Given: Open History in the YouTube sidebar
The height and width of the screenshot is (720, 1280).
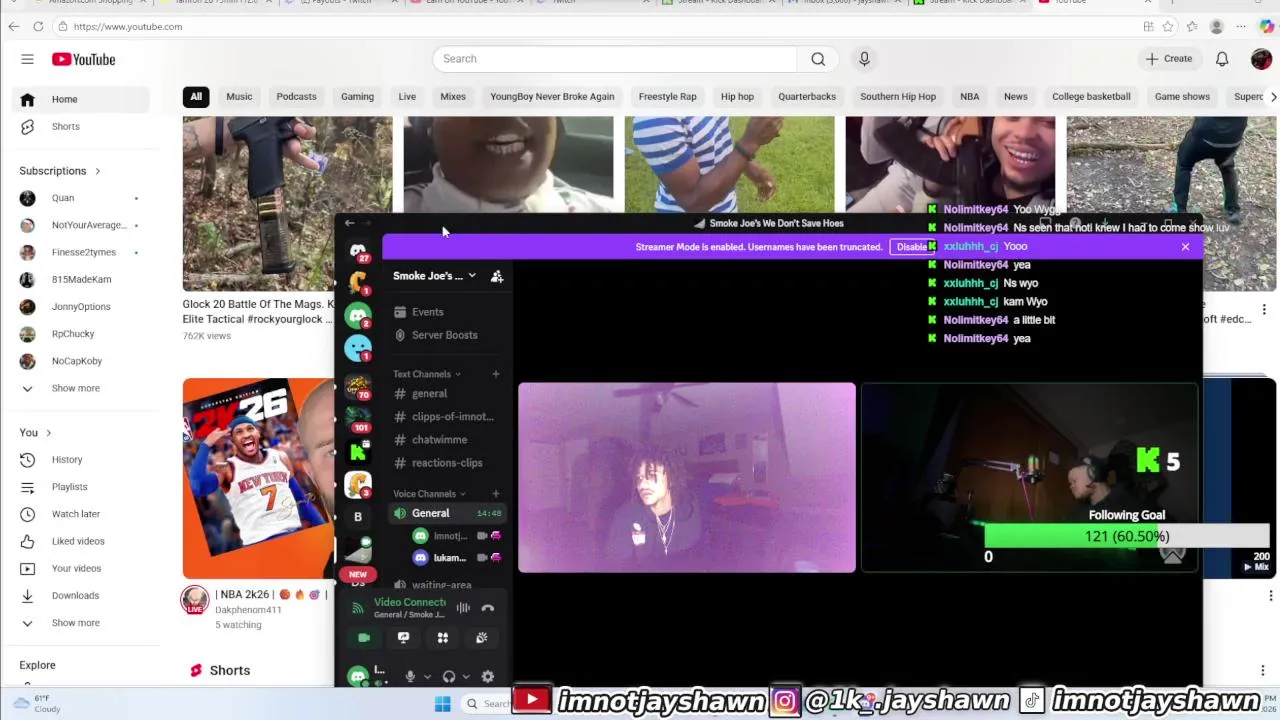Looking at the screenshot, I should point(67,460).
